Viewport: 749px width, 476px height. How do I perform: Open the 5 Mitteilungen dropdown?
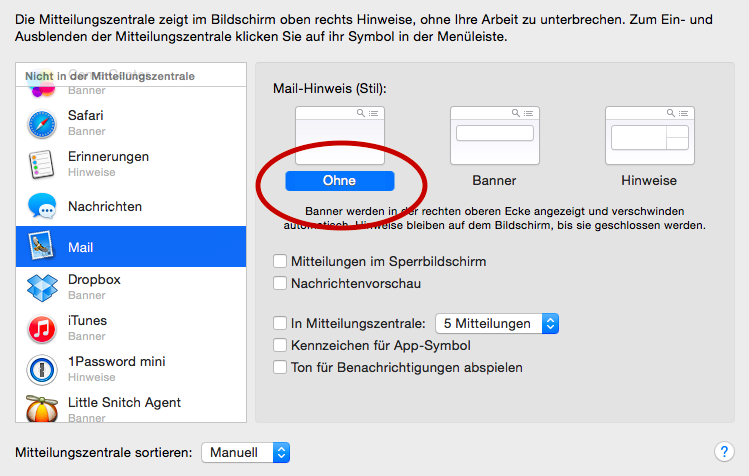[x=497, y=323]
